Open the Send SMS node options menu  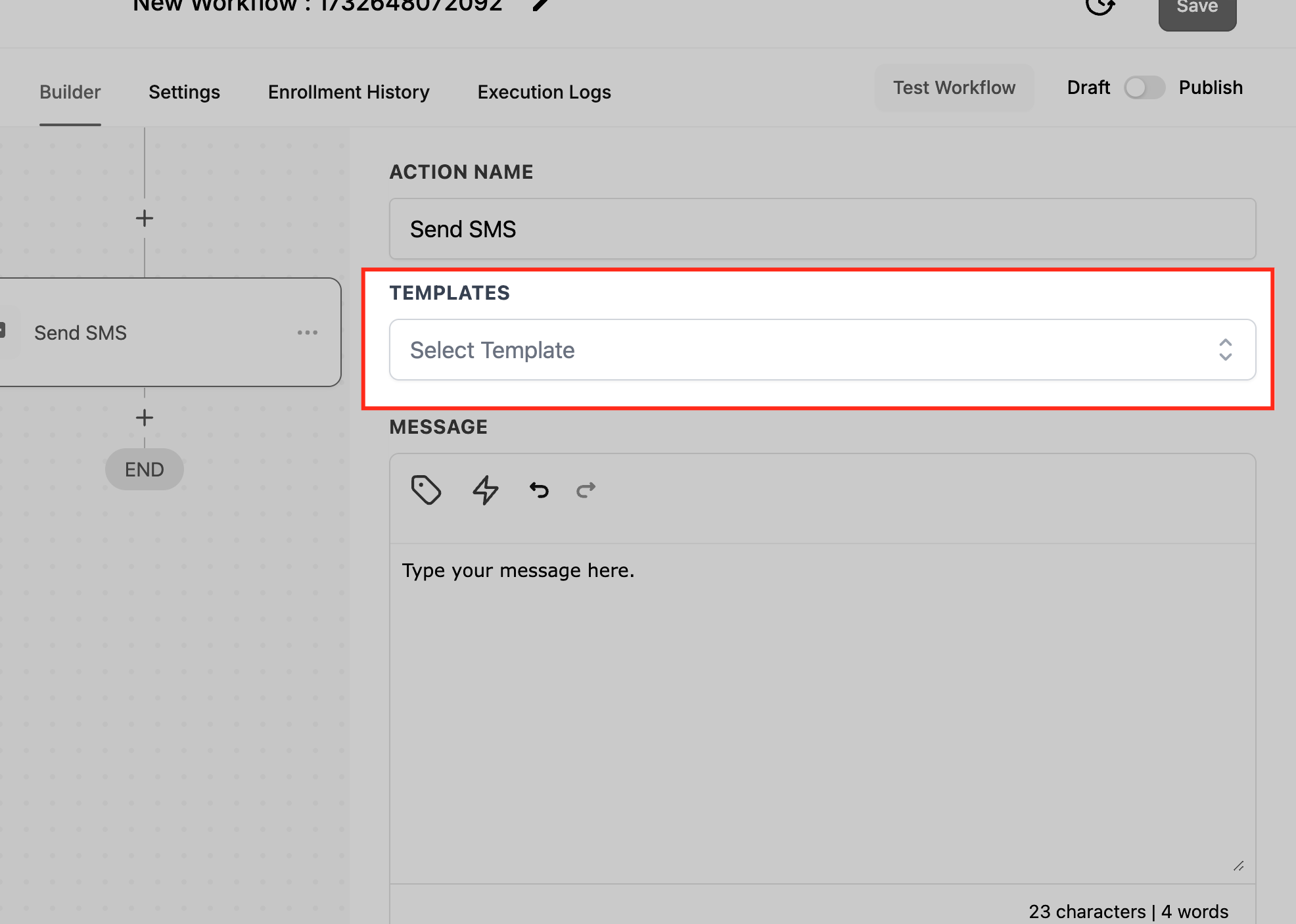point(307,333)
